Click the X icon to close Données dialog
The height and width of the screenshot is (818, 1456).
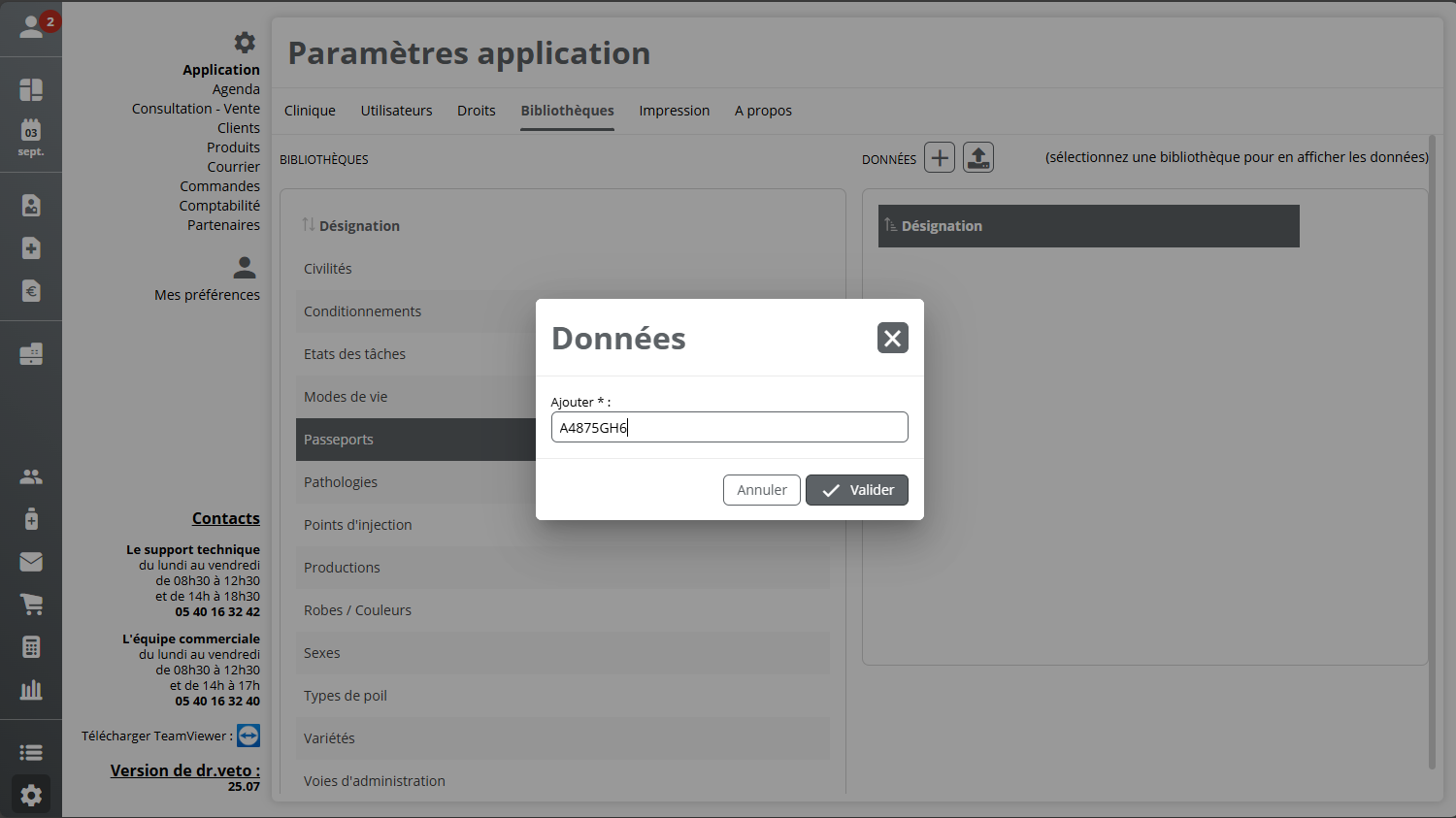[x=892, y=338]
